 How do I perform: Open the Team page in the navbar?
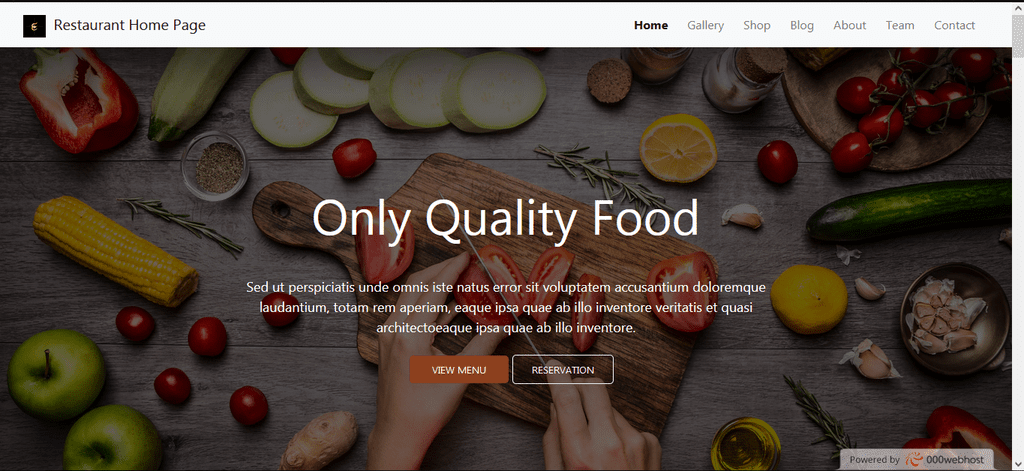[x=900, y=25]
